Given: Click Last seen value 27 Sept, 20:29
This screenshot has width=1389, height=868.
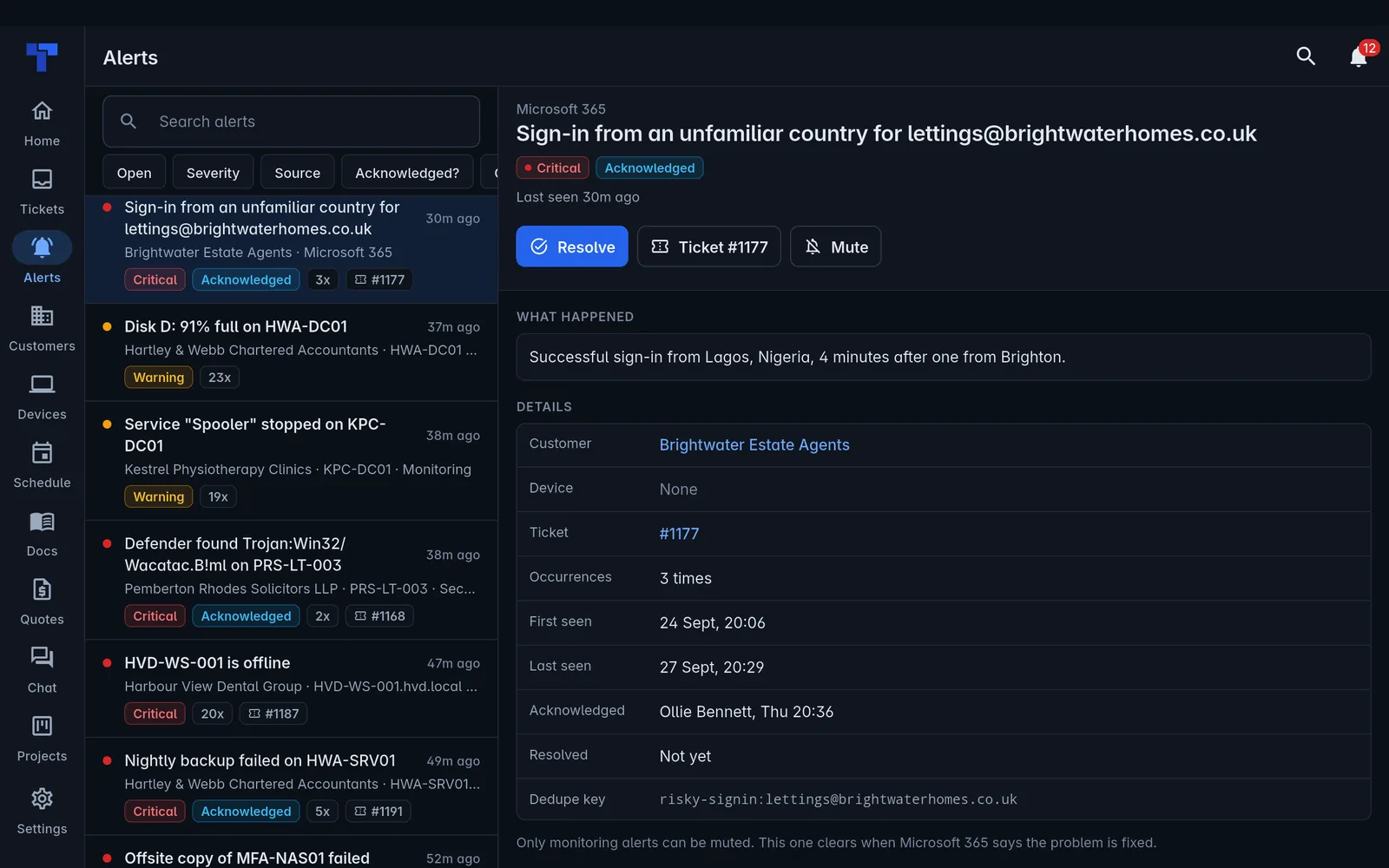Looking at the screenshot, I should 712,667.
